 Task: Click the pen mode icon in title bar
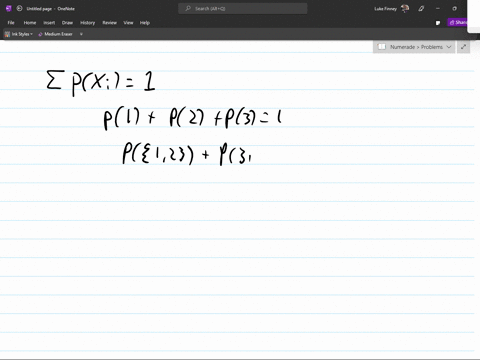click(x=421, y=9)
